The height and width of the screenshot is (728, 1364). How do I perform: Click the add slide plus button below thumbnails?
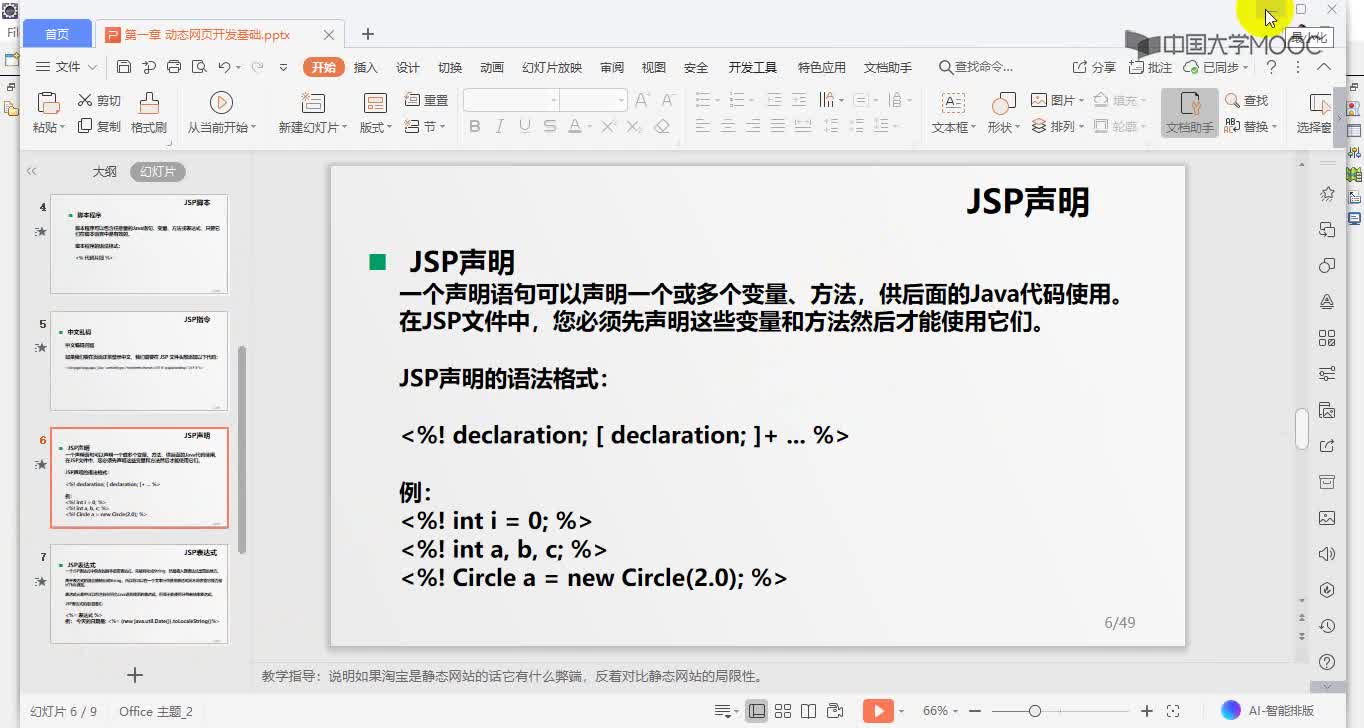135,676
